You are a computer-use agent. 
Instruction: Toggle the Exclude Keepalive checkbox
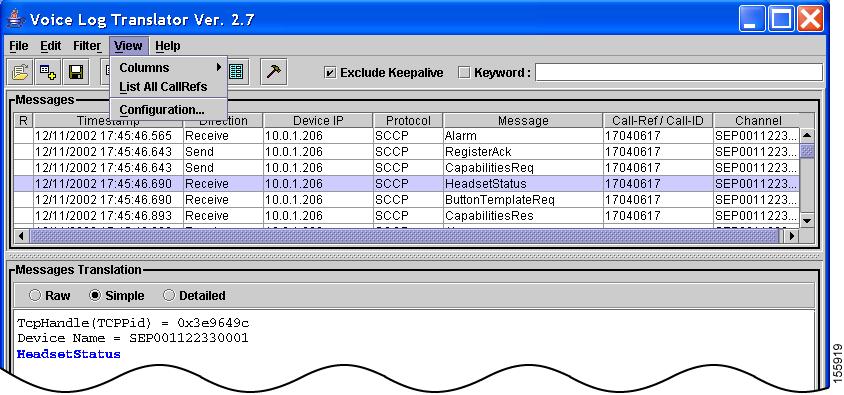pos(330,73)
